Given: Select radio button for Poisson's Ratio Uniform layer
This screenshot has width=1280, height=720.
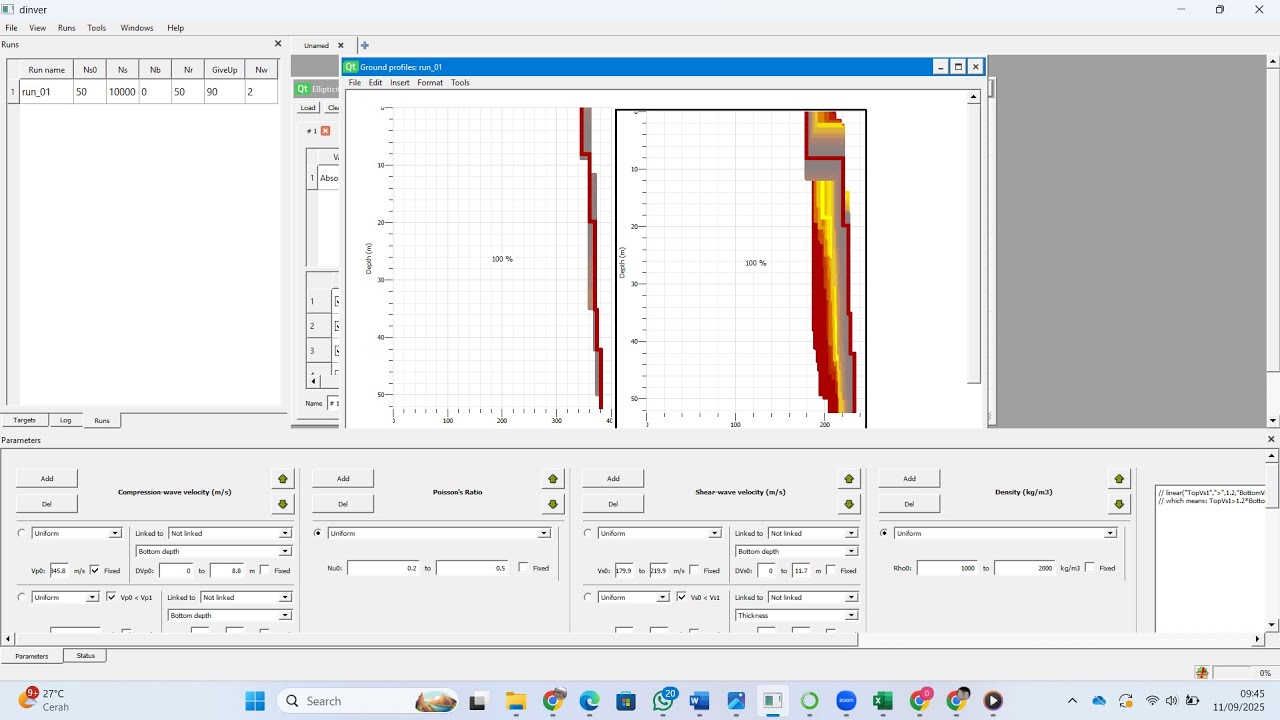Looking at the screenshot, I should pyautogui.click(x=318, y=533).
